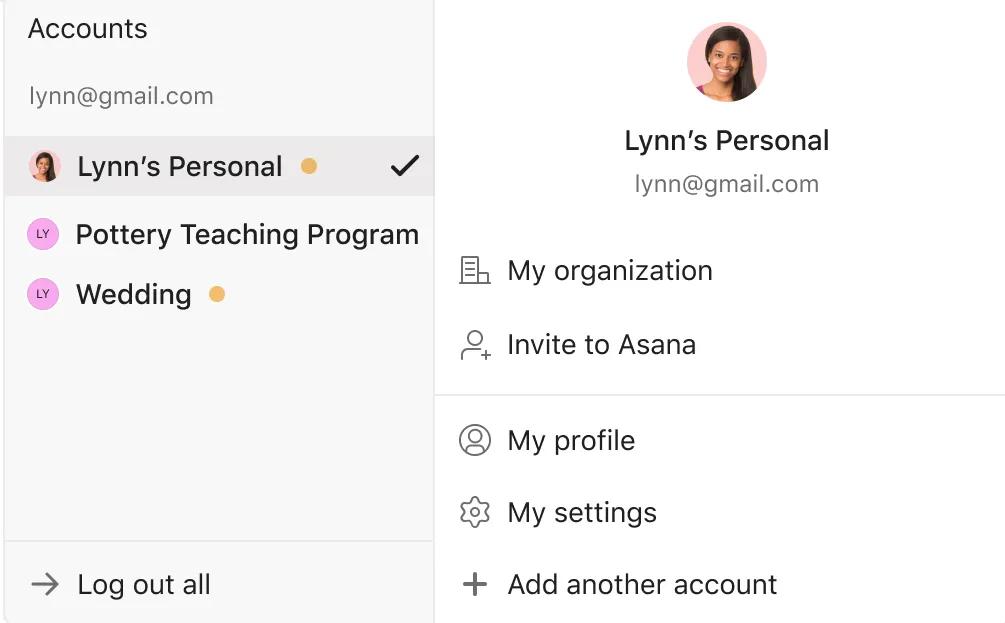The height and width of the screenshot is (623, 1005).
Task: Click the orange dot beside Lynn's Personal
Action: (x=309, y=166)
